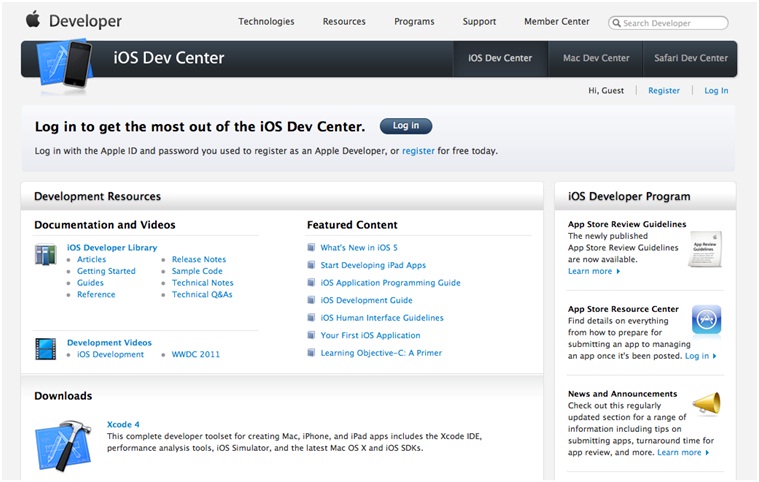759x482 pixels.
Task: Click the News and Announcements heading
Action: (x=622, y=394)
